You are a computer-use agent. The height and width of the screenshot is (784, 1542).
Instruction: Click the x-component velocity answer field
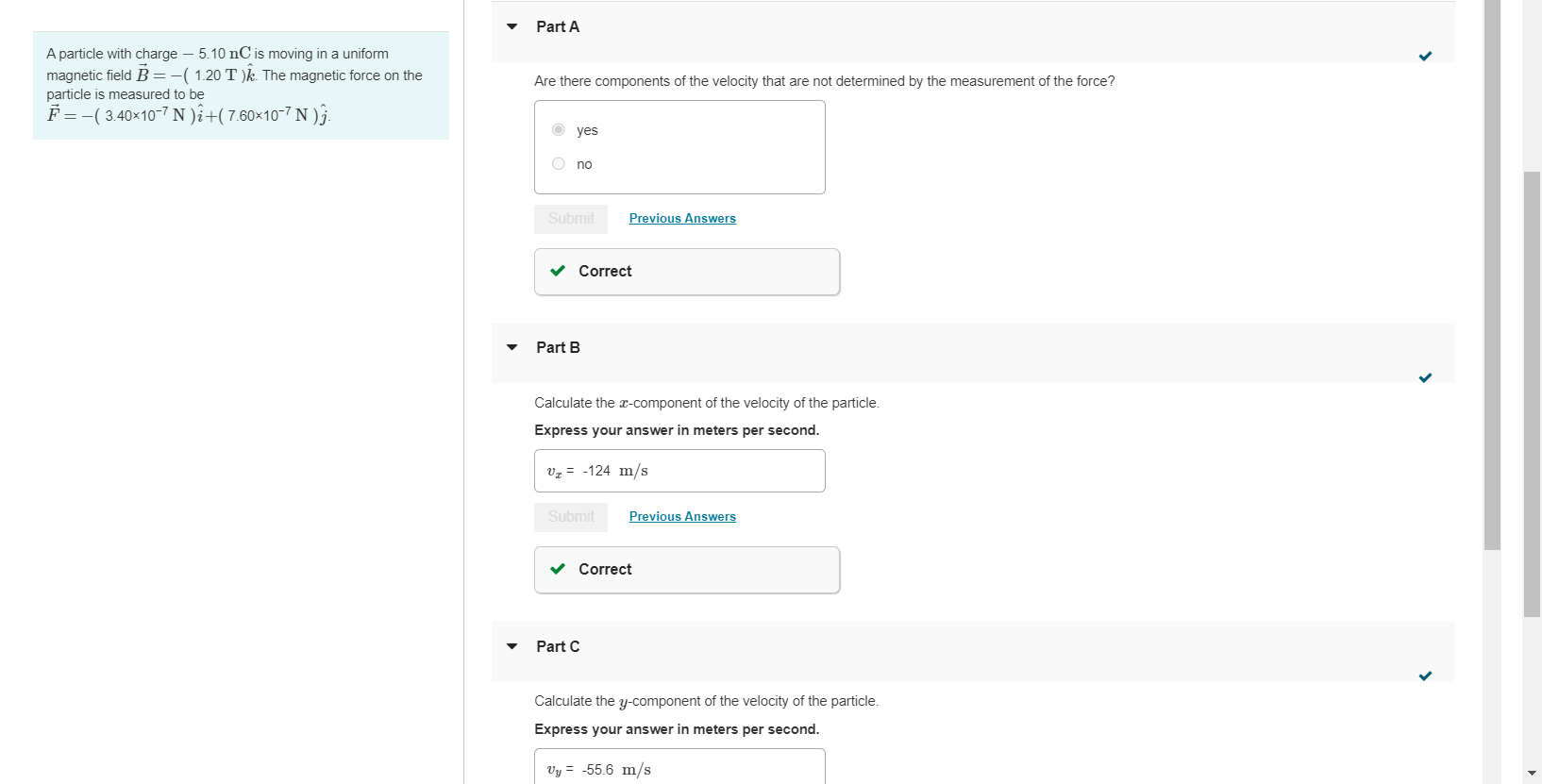[679, 471]
